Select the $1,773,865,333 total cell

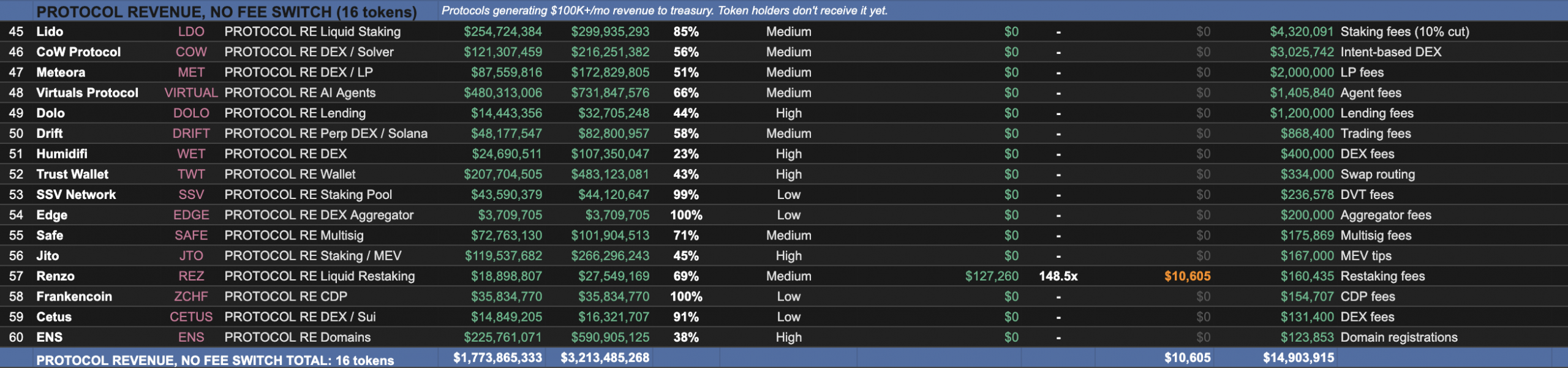point(497,358)
